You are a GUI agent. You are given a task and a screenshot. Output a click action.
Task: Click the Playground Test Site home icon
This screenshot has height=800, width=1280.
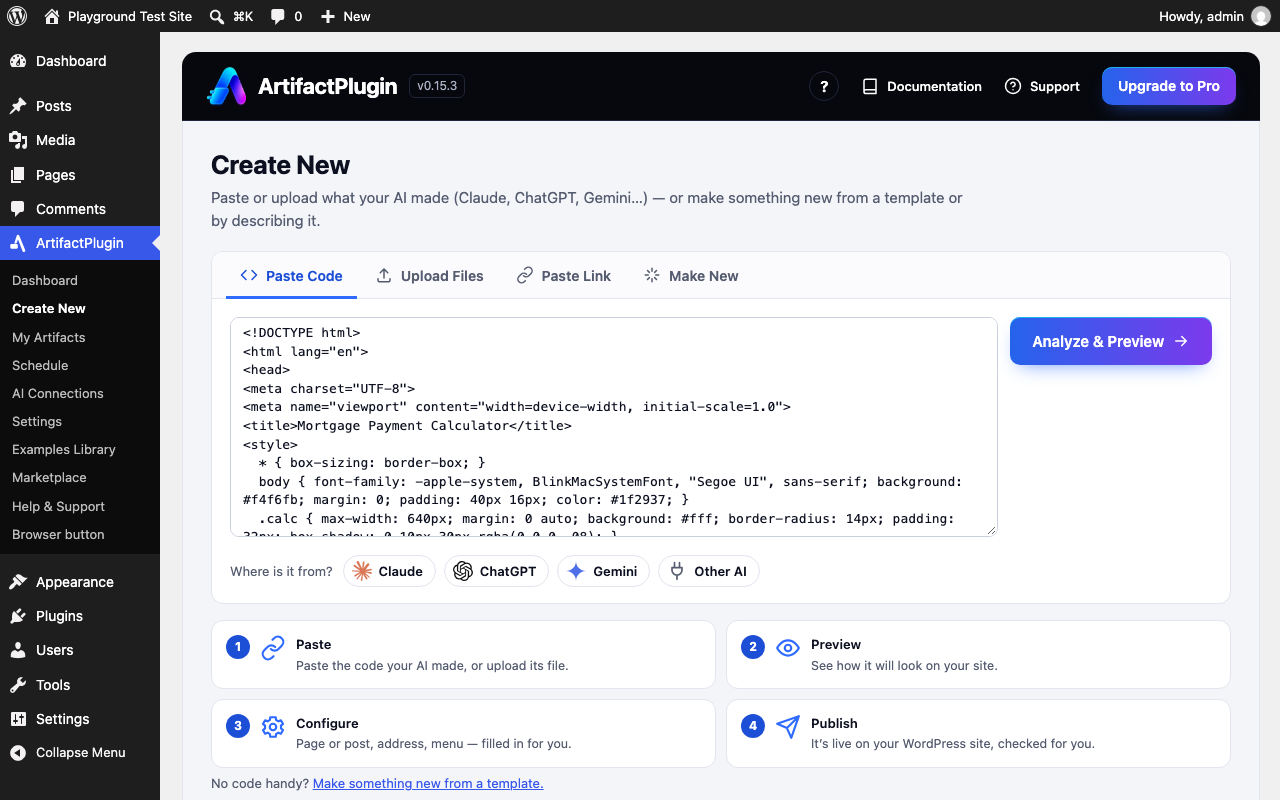pyautogui.click(x=52, y=16)
